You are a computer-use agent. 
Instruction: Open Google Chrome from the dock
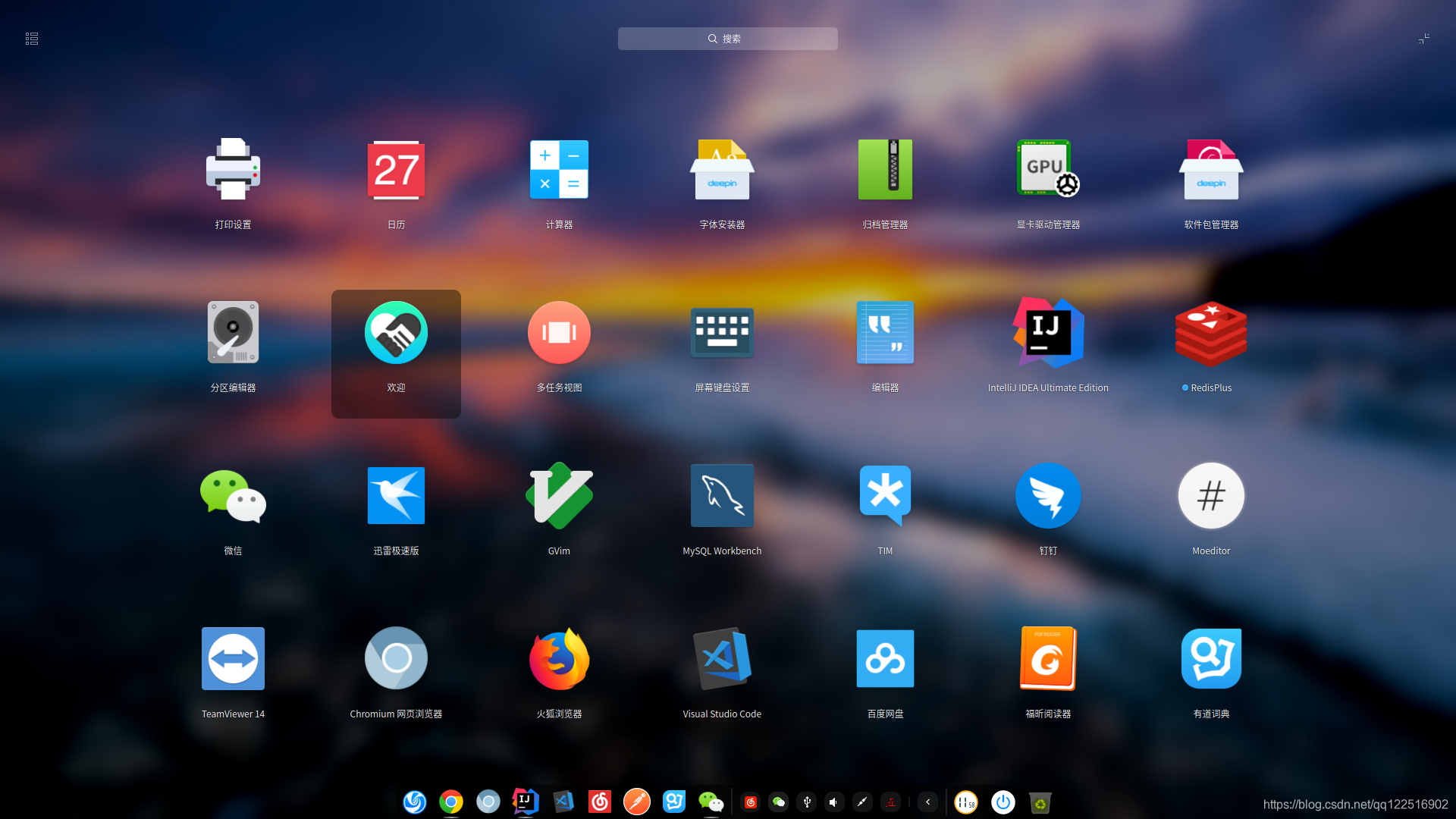pos(451,802)
